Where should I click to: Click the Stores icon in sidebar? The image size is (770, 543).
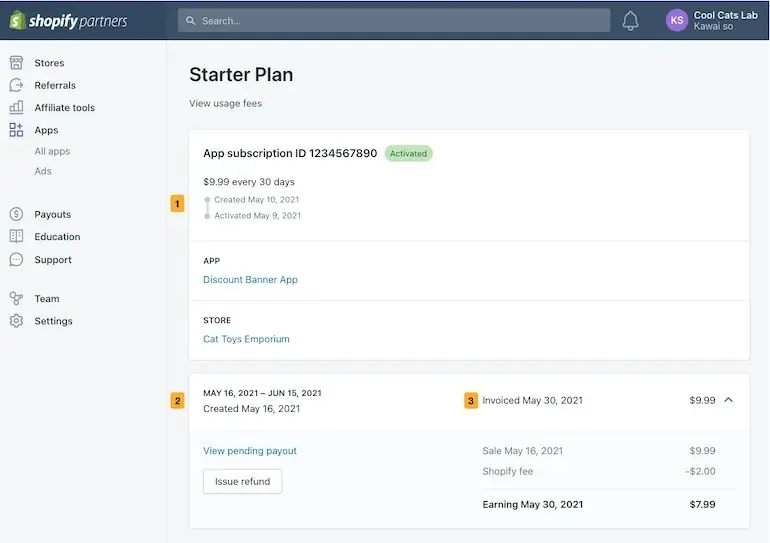16,63
